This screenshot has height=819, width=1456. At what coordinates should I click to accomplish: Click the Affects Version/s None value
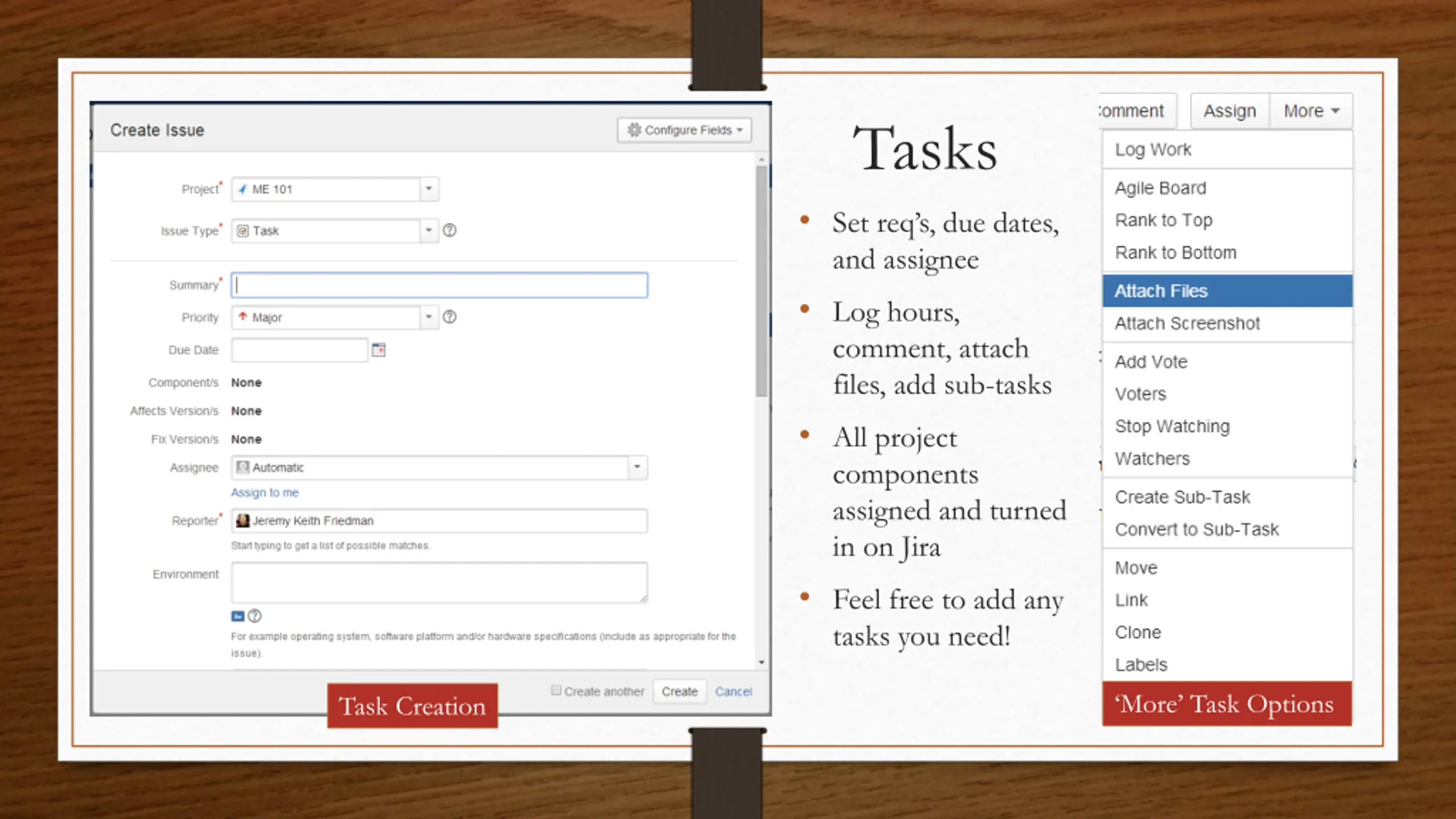pyautogui.click(x=246, y=411)
